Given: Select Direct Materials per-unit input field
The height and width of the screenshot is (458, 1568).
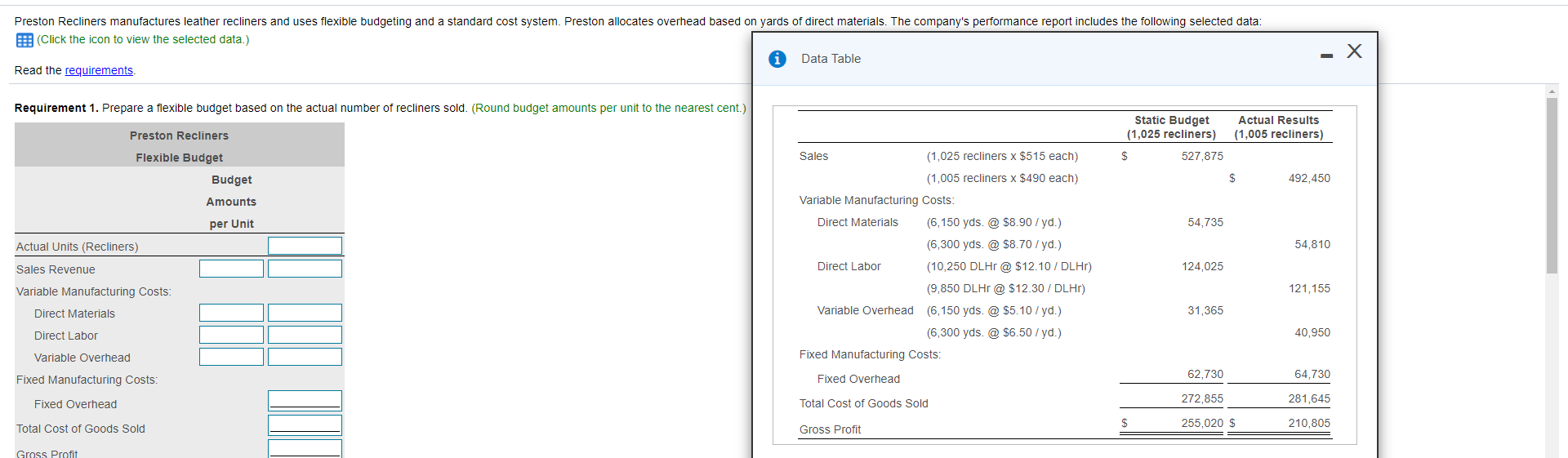Looking at the screenshot, I should click(x=231, y=313).
